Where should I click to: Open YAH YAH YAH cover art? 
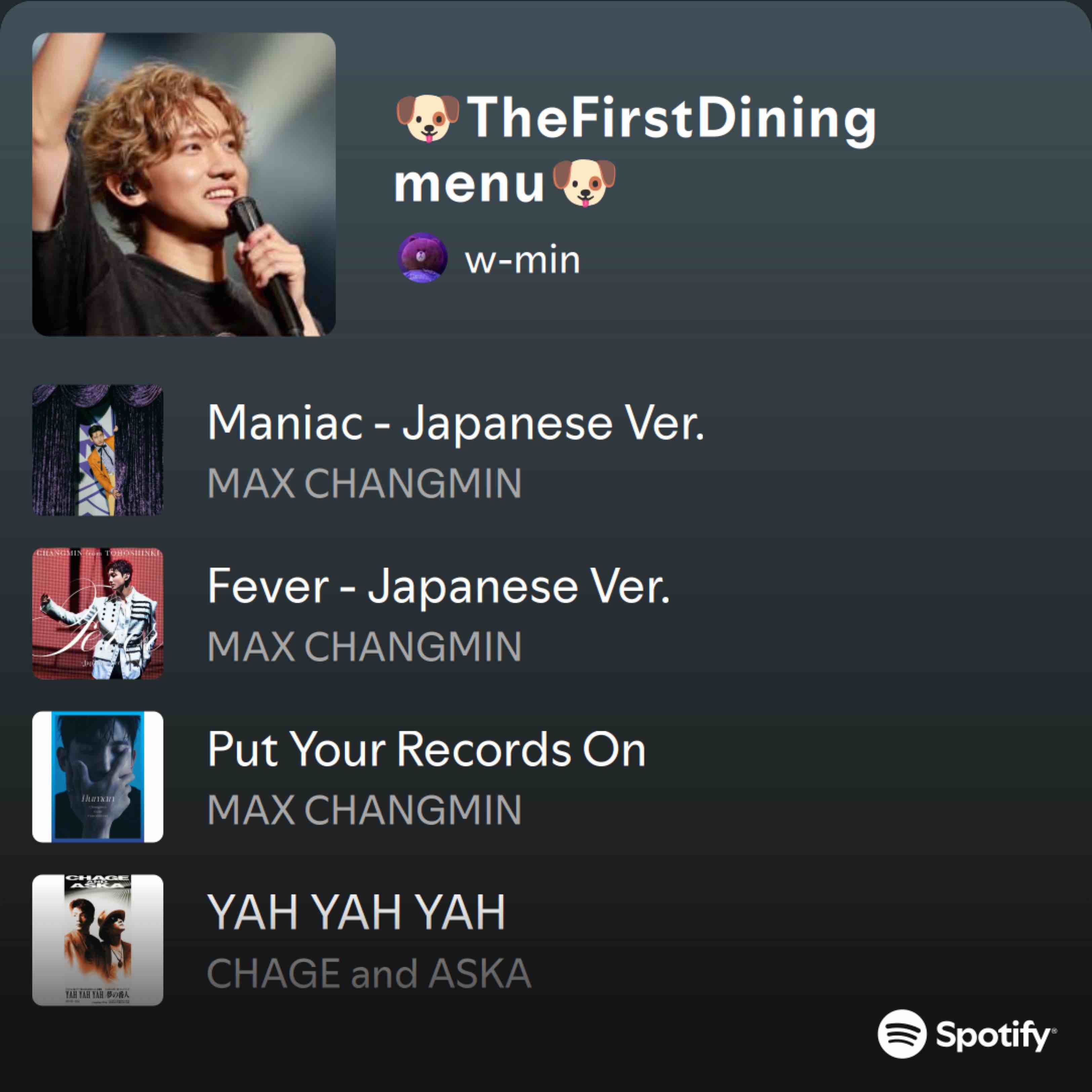[98, 940]
